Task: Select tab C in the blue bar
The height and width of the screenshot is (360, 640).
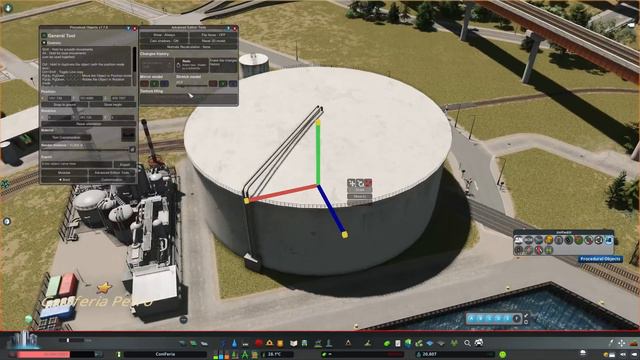Action: pyautogui.click(x=489, y=319)
